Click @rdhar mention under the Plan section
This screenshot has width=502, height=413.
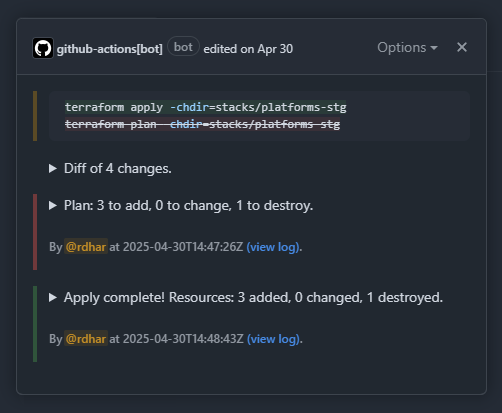(x=86, y=247)
